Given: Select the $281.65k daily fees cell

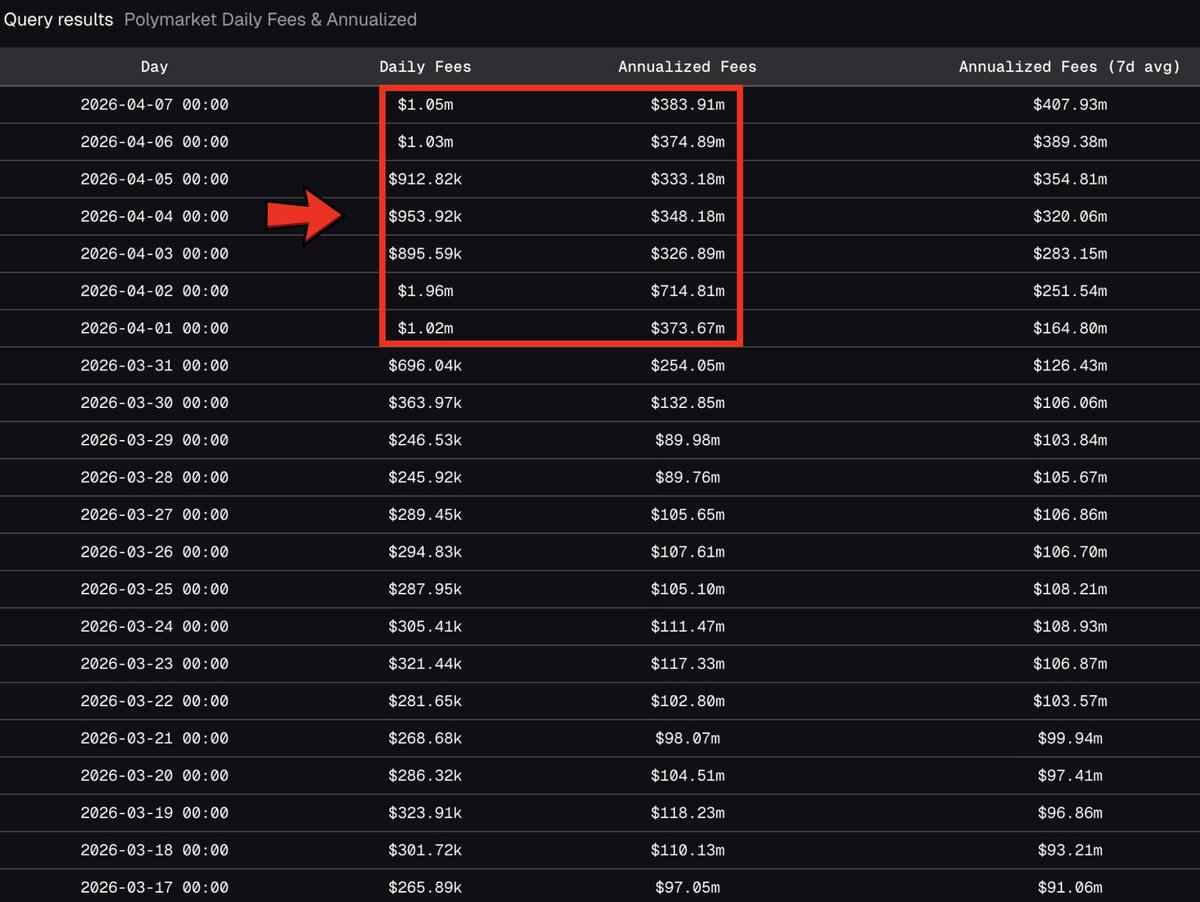Looking at the screenshot, I should pos(425,702).
